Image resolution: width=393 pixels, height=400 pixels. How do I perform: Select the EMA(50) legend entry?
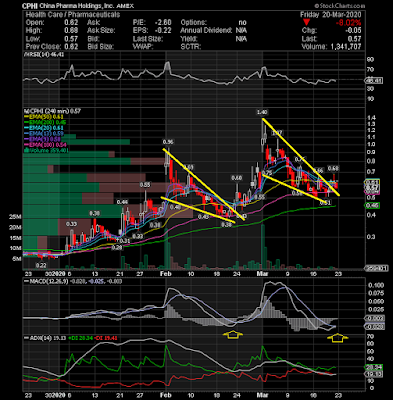tap(45, 117)
